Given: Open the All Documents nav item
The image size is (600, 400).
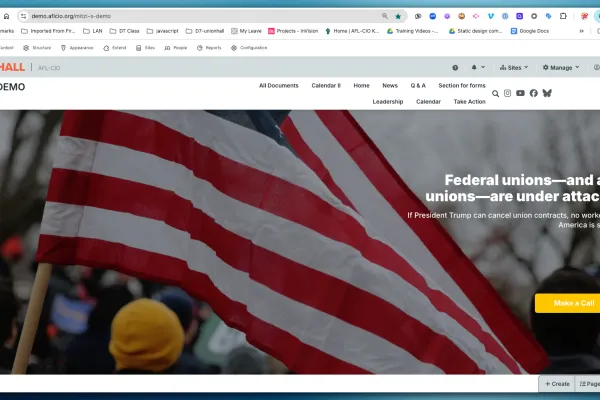Looking at the screenshot, I should pos(278,86).
